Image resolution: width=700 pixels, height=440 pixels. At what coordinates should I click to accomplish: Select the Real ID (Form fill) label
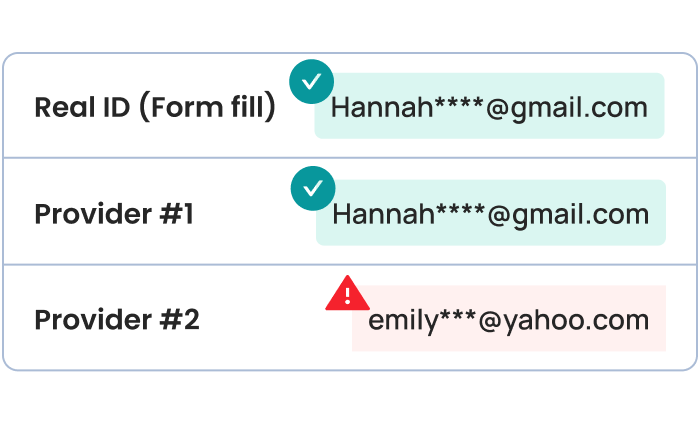pos(155,107)
